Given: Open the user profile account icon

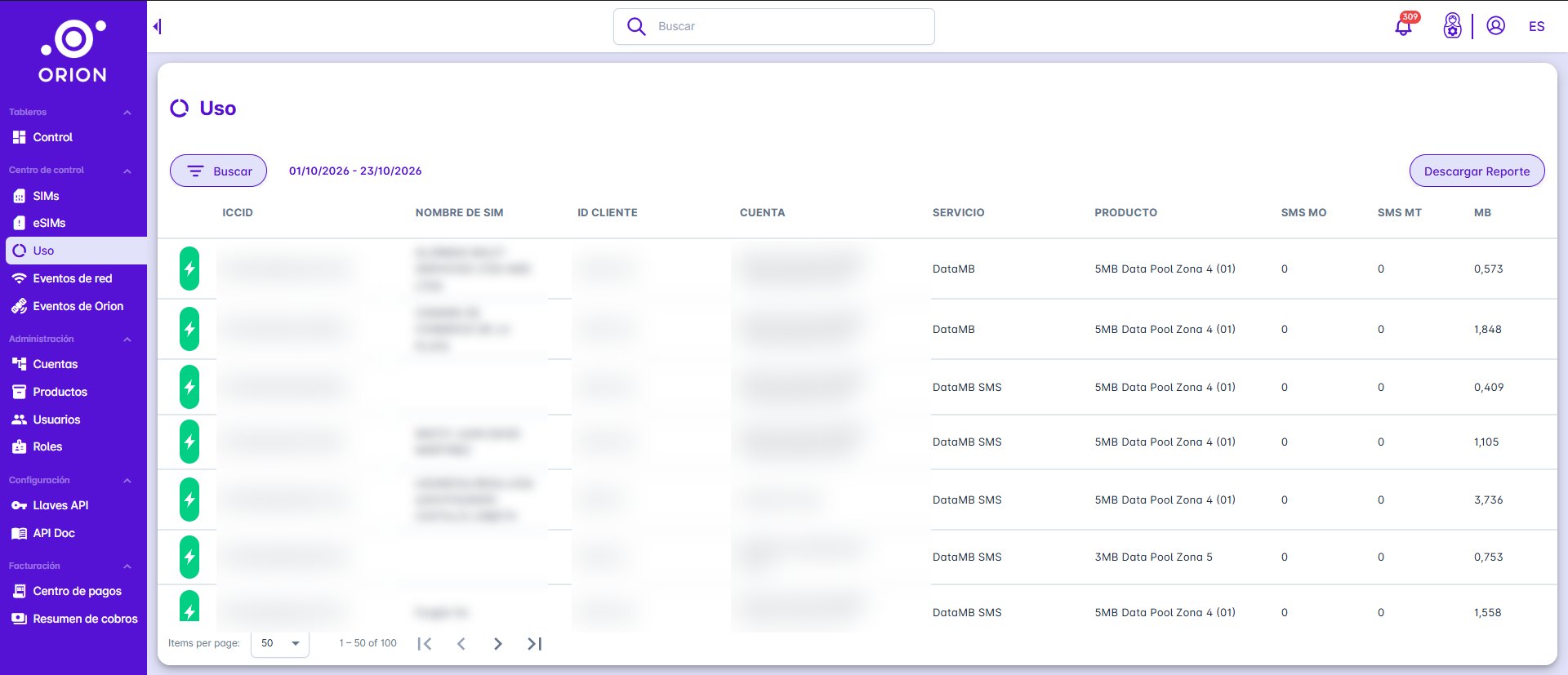Looking at the screenshot, I should point(1495,26).
